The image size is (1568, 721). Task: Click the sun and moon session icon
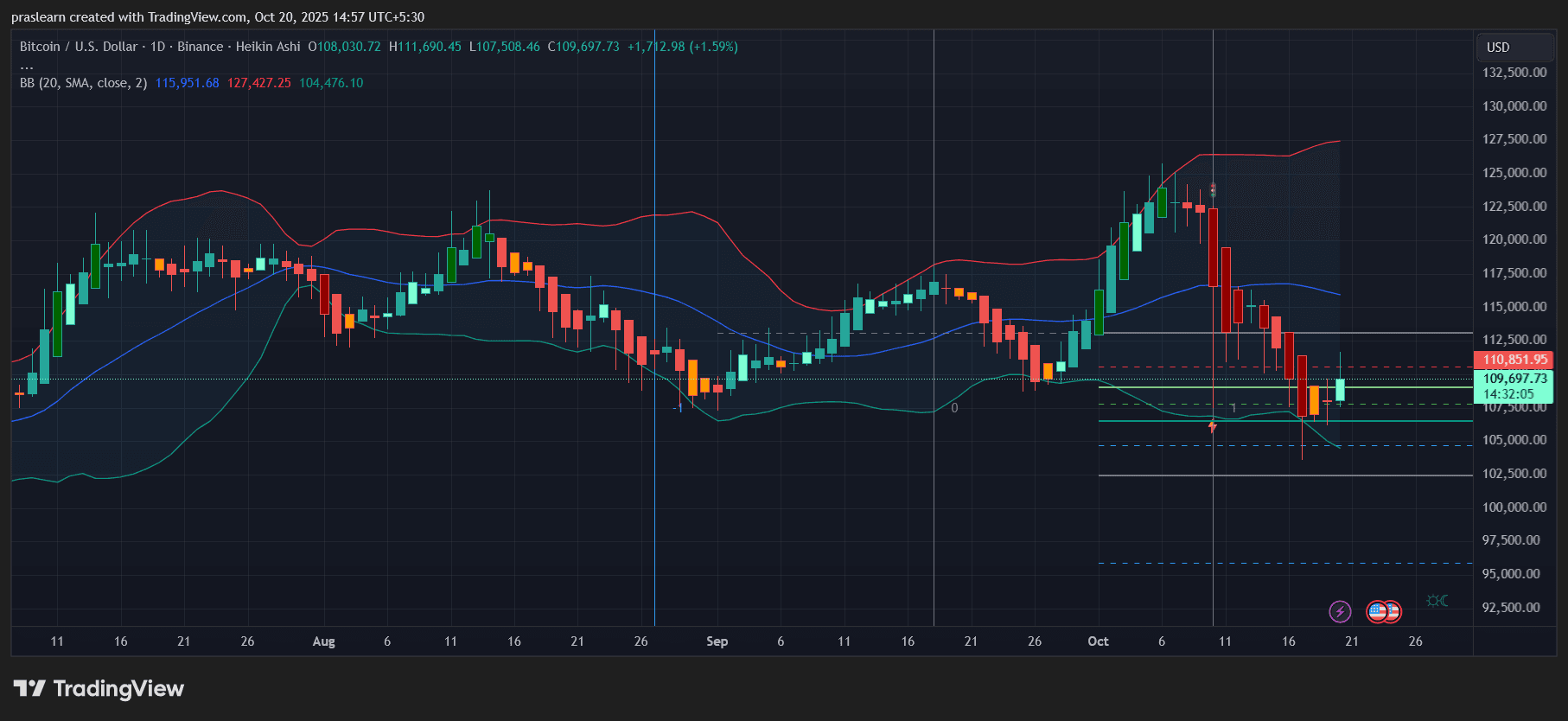tap(1437, 601)
